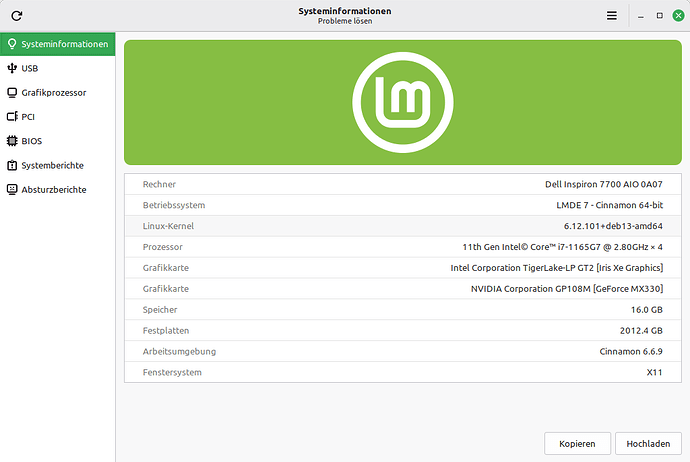
Task: Click the refresh icon in the header bar
Action: [x=17, y=16]
